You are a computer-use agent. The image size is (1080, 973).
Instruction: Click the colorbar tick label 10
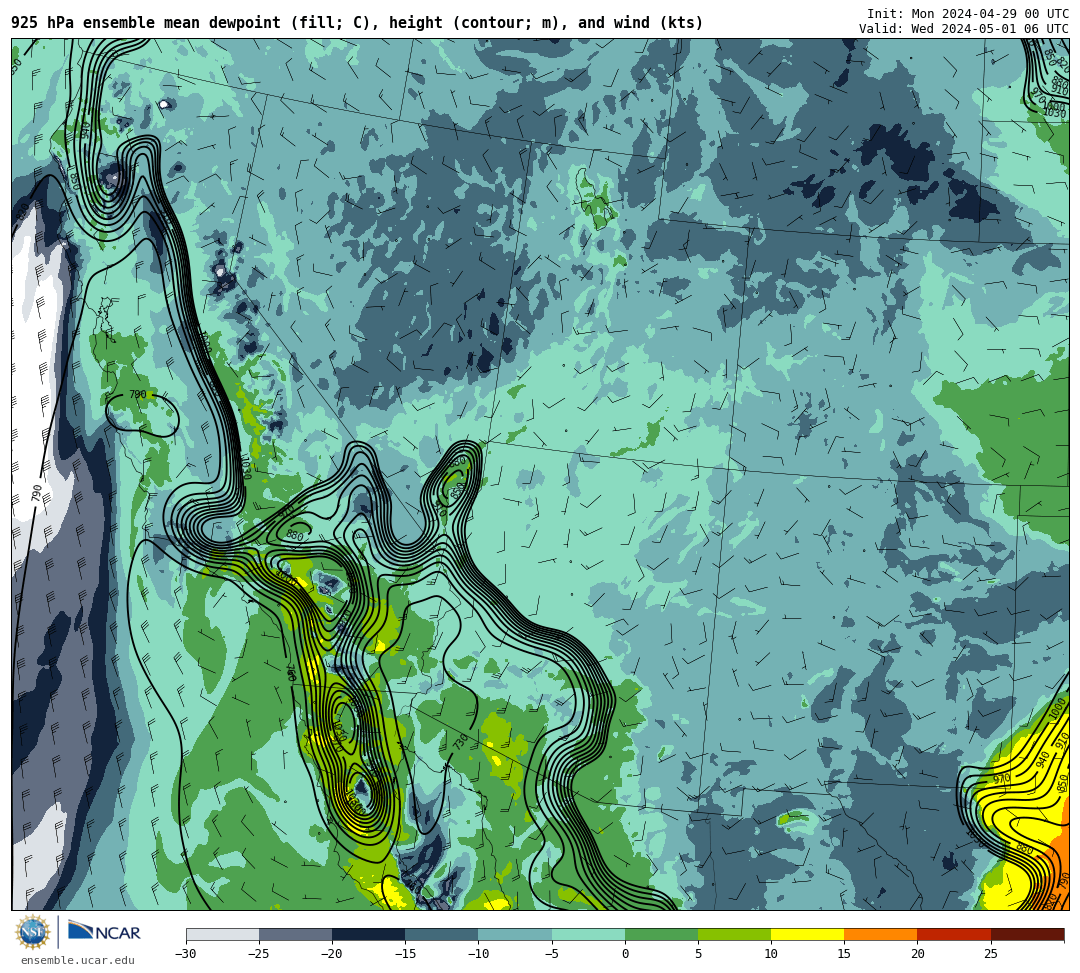click(771, 954)
